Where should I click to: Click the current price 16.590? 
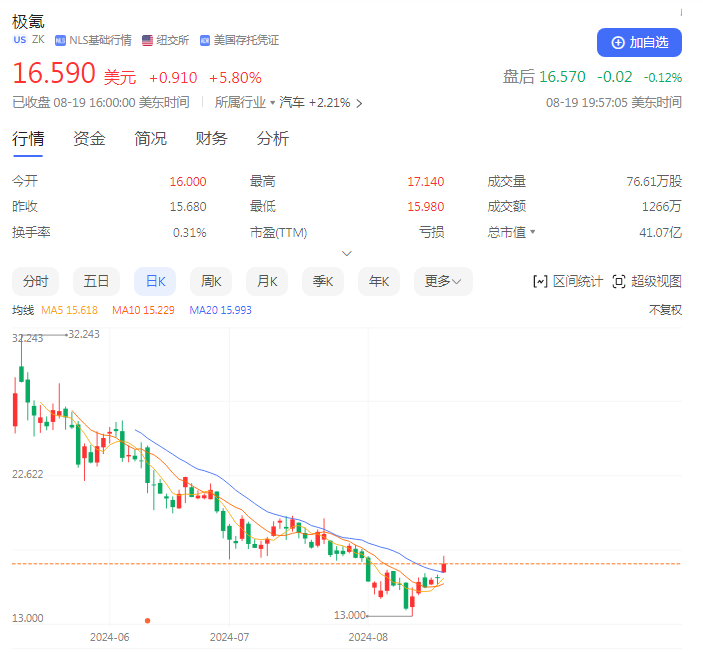pos(54,73)
